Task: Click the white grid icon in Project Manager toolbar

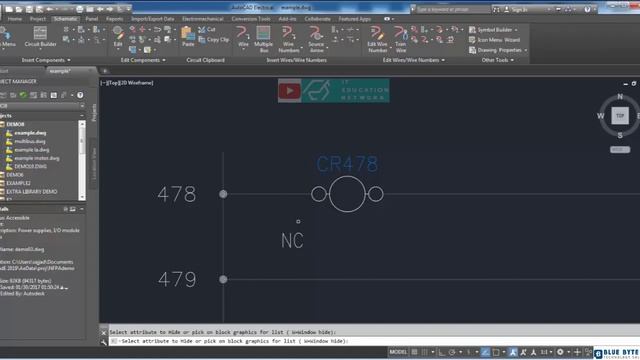Action: [54, 95]
